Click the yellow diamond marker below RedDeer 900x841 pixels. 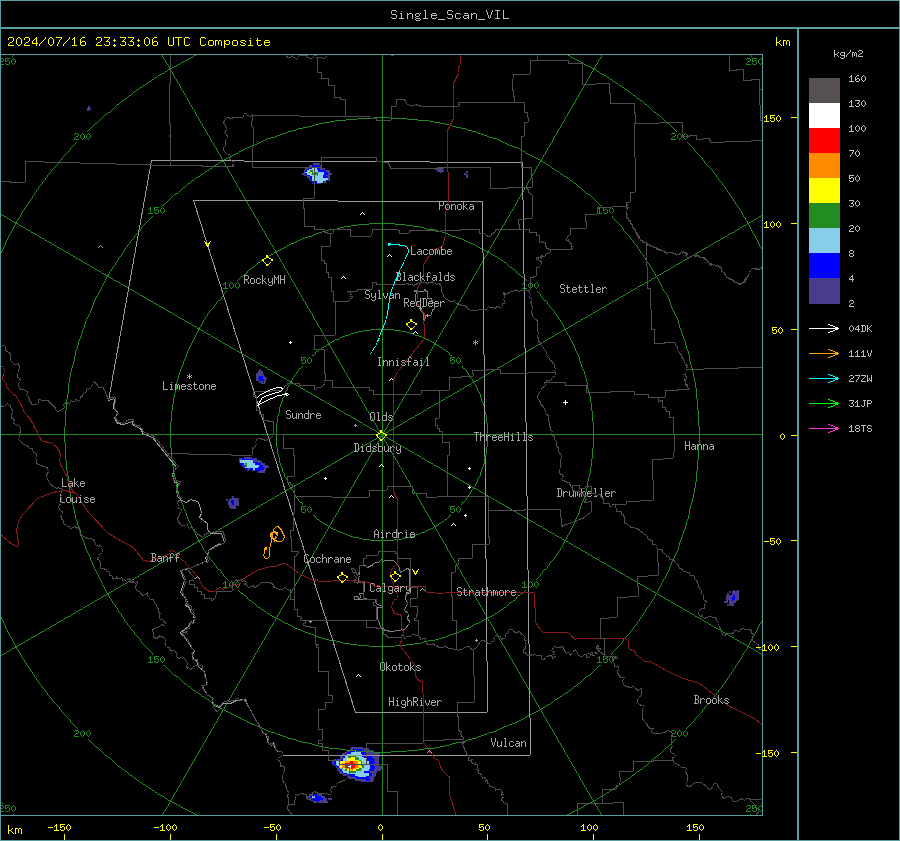412,325
